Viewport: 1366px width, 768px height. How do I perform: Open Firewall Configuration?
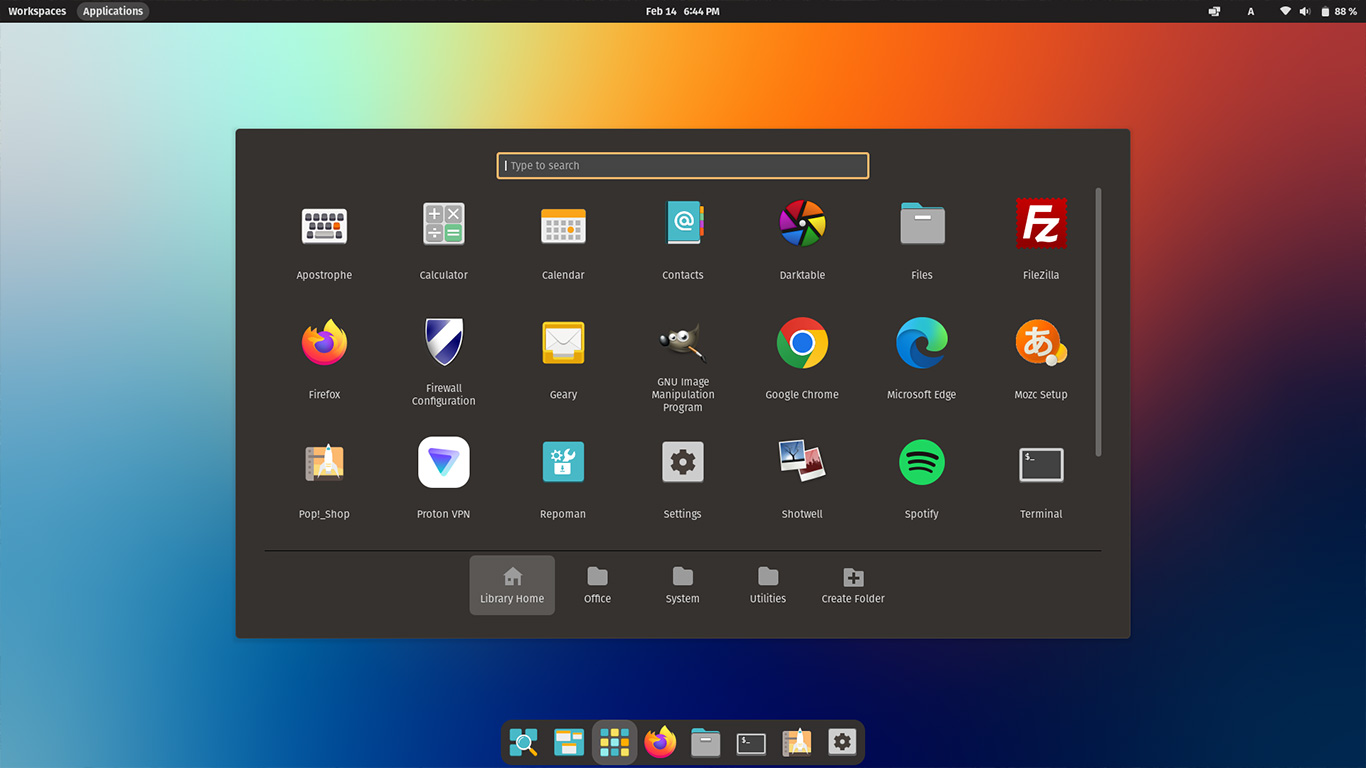[443, 360]
